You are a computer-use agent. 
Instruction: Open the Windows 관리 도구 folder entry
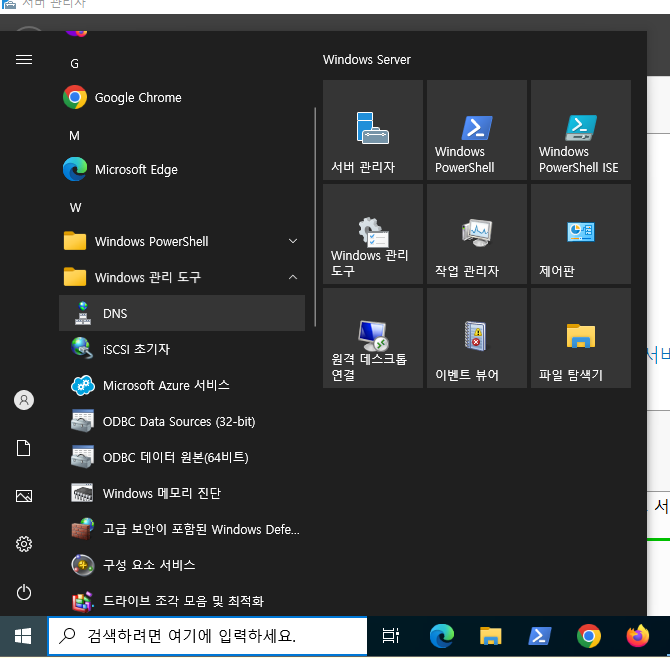(x=182, y=277)
